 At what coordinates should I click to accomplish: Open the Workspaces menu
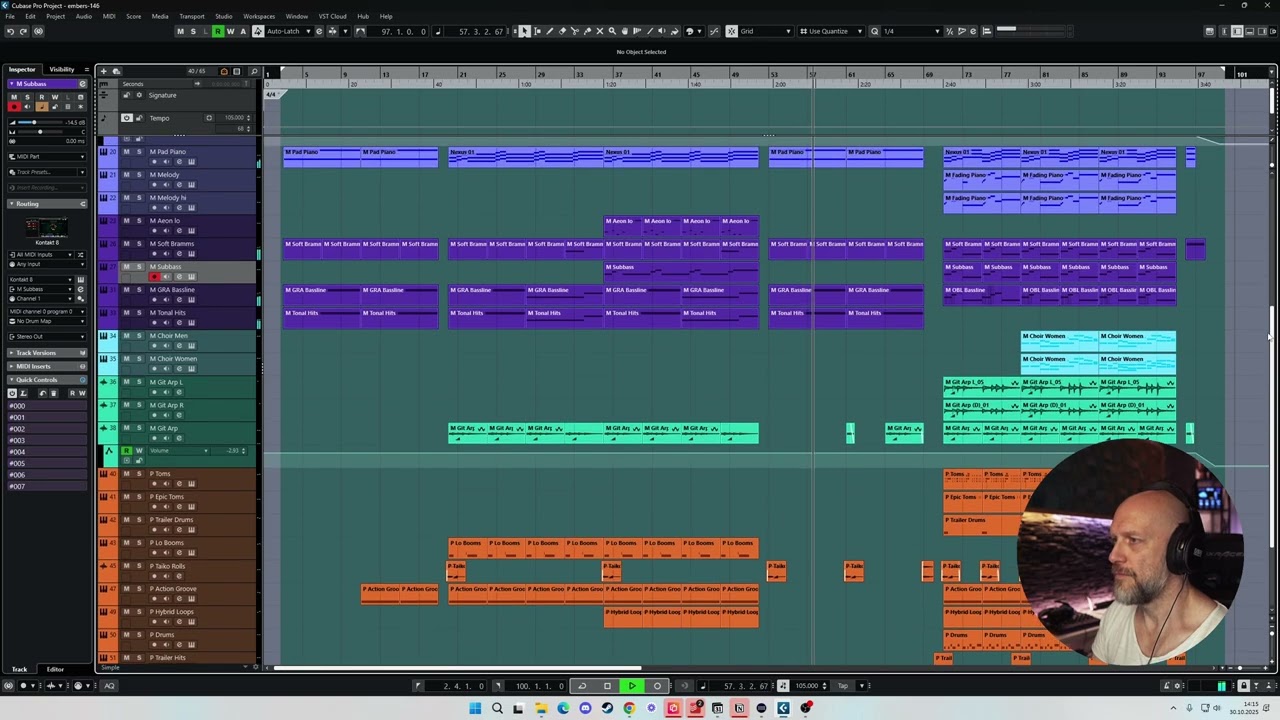coord(259,16)
